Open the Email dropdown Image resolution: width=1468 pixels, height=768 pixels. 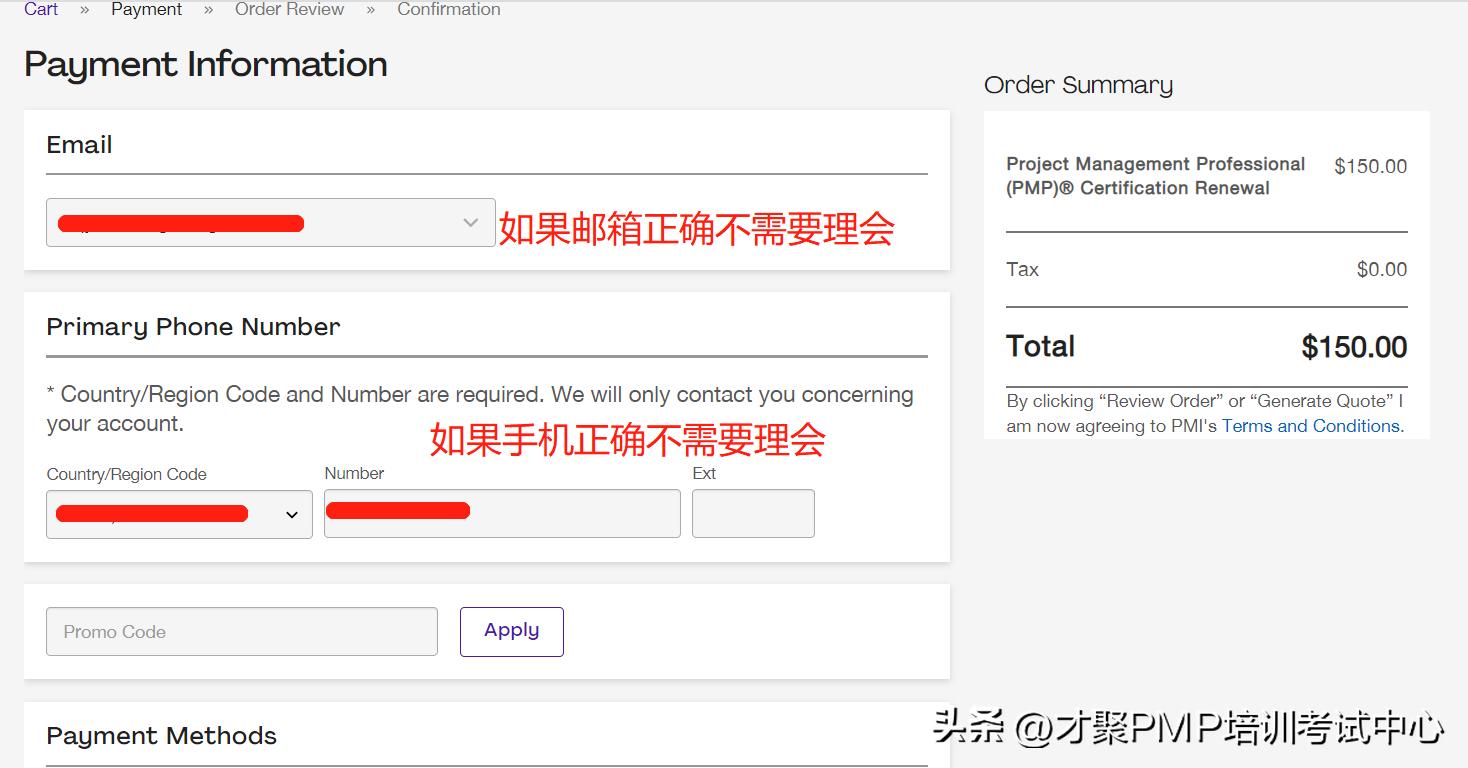pyautogui.click(x=270, y=222)
